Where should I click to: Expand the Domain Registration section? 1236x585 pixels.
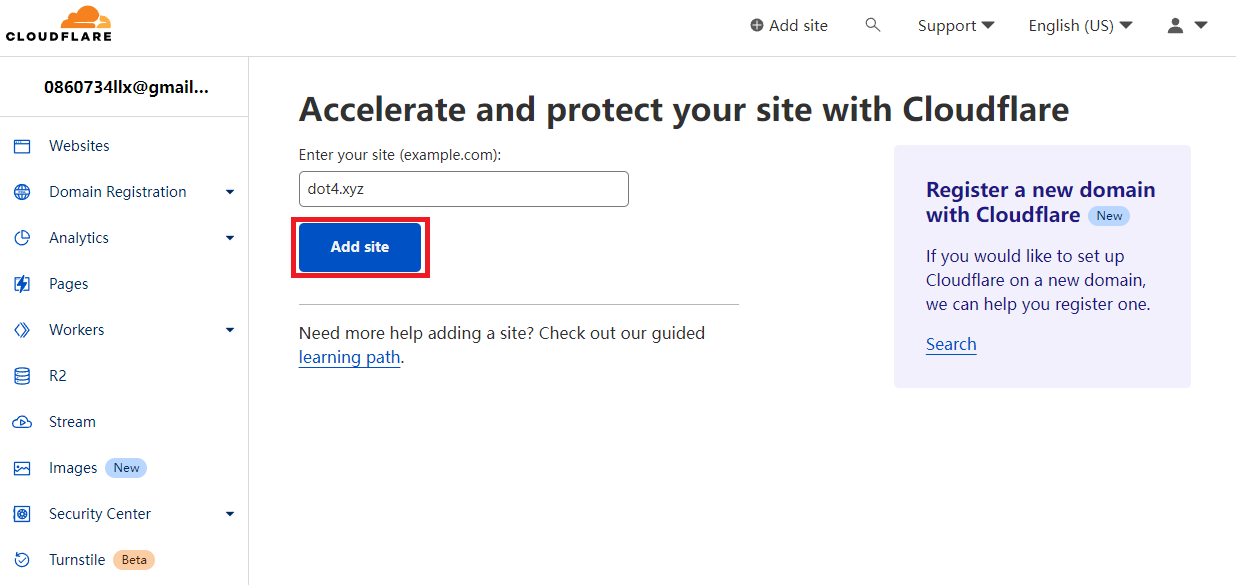coord(230,192)
